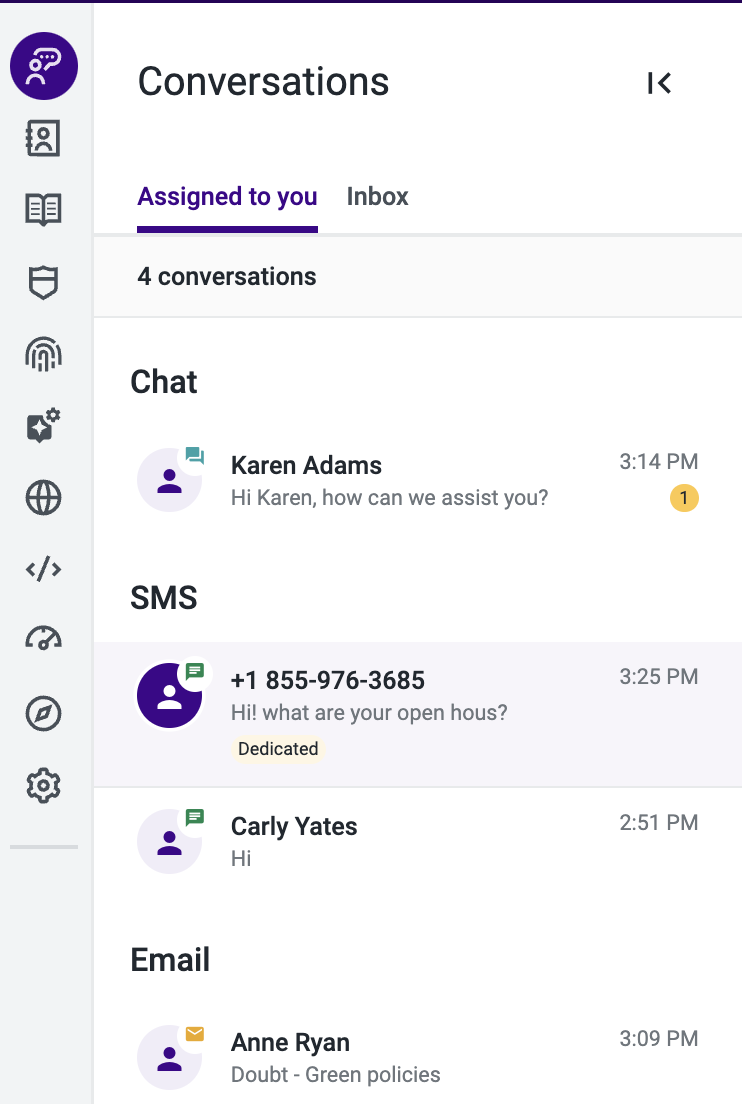Open Karen Adams chat conversation
The height and width of the screenshot is (1104, 742).
tap(417, 480)
